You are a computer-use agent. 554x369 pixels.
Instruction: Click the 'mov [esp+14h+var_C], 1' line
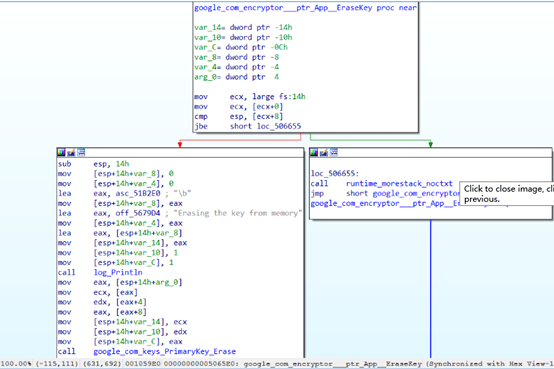click(x=116, y=263)
